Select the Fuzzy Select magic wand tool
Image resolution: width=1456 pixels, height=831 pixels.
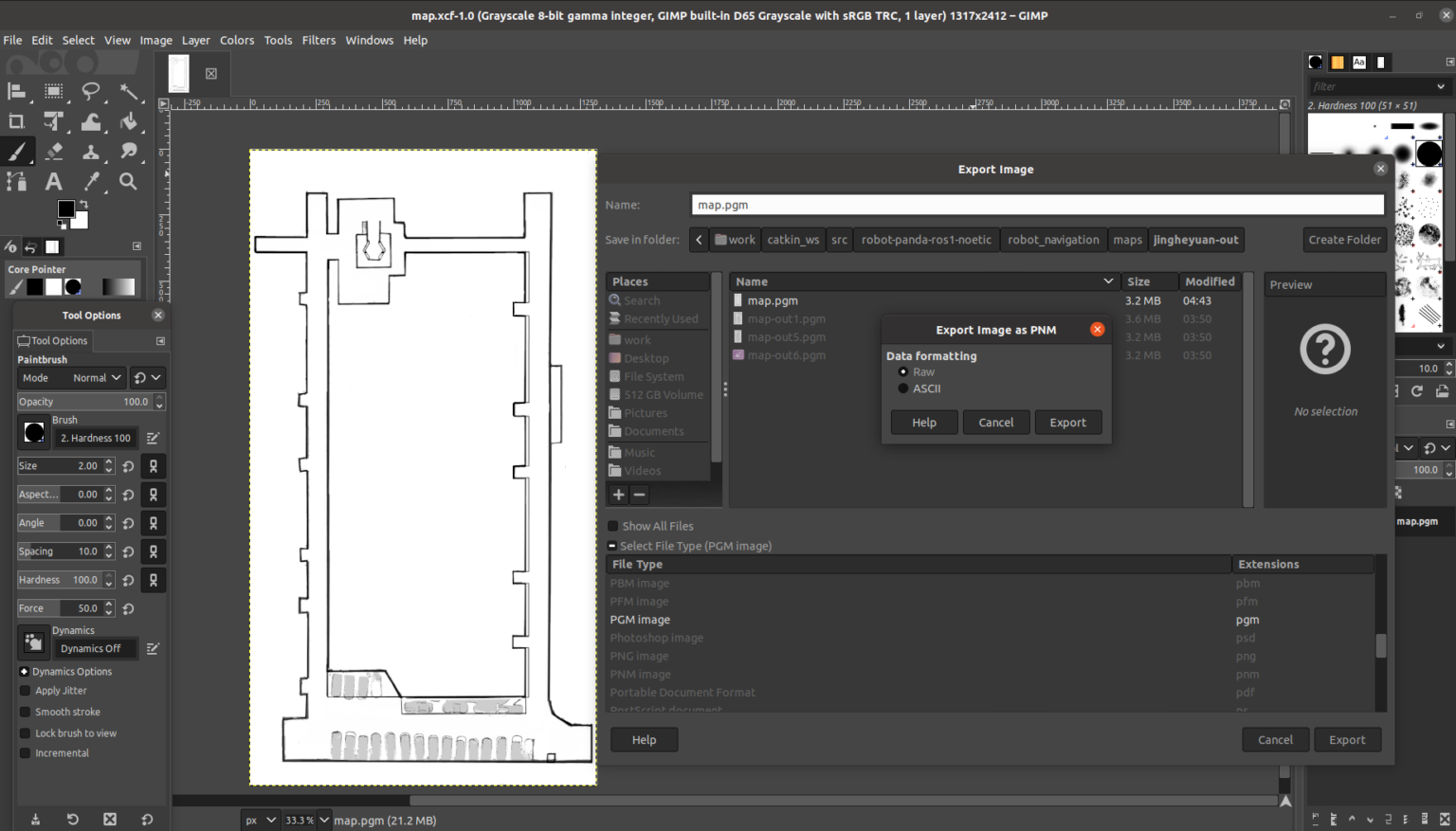129,92
